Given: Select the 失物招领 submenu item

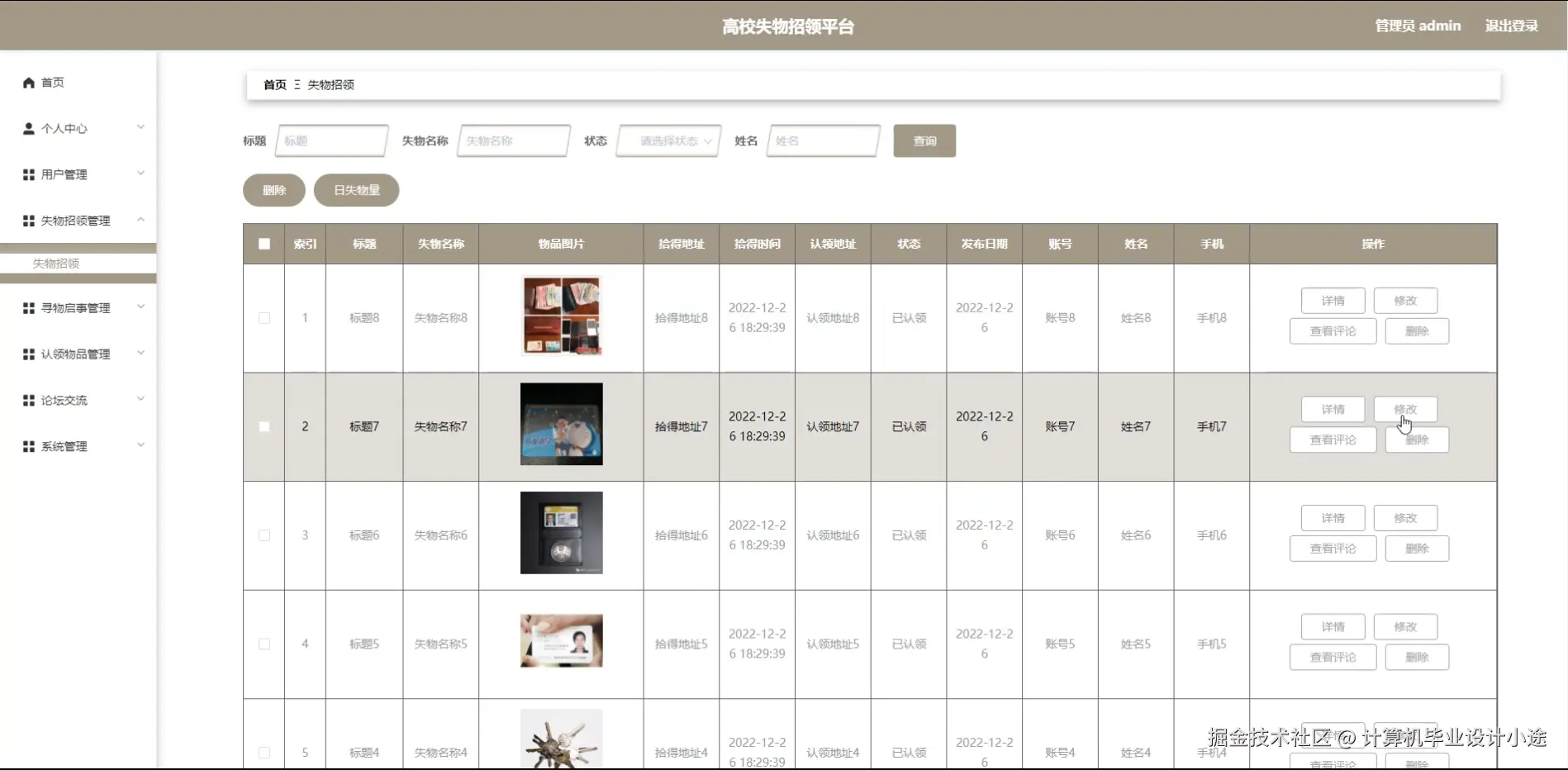Looking at the screenshot, I should pyautogui.click(x=78, y=264).
